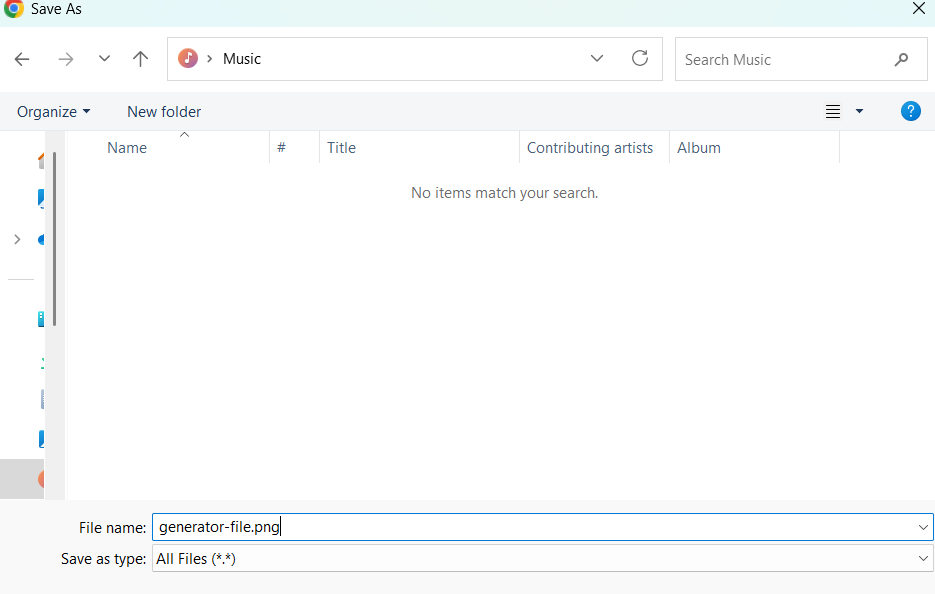Viewport: 935px width, 594px height.
Task: Open the recent locations chevron
Action: point(104,59)
